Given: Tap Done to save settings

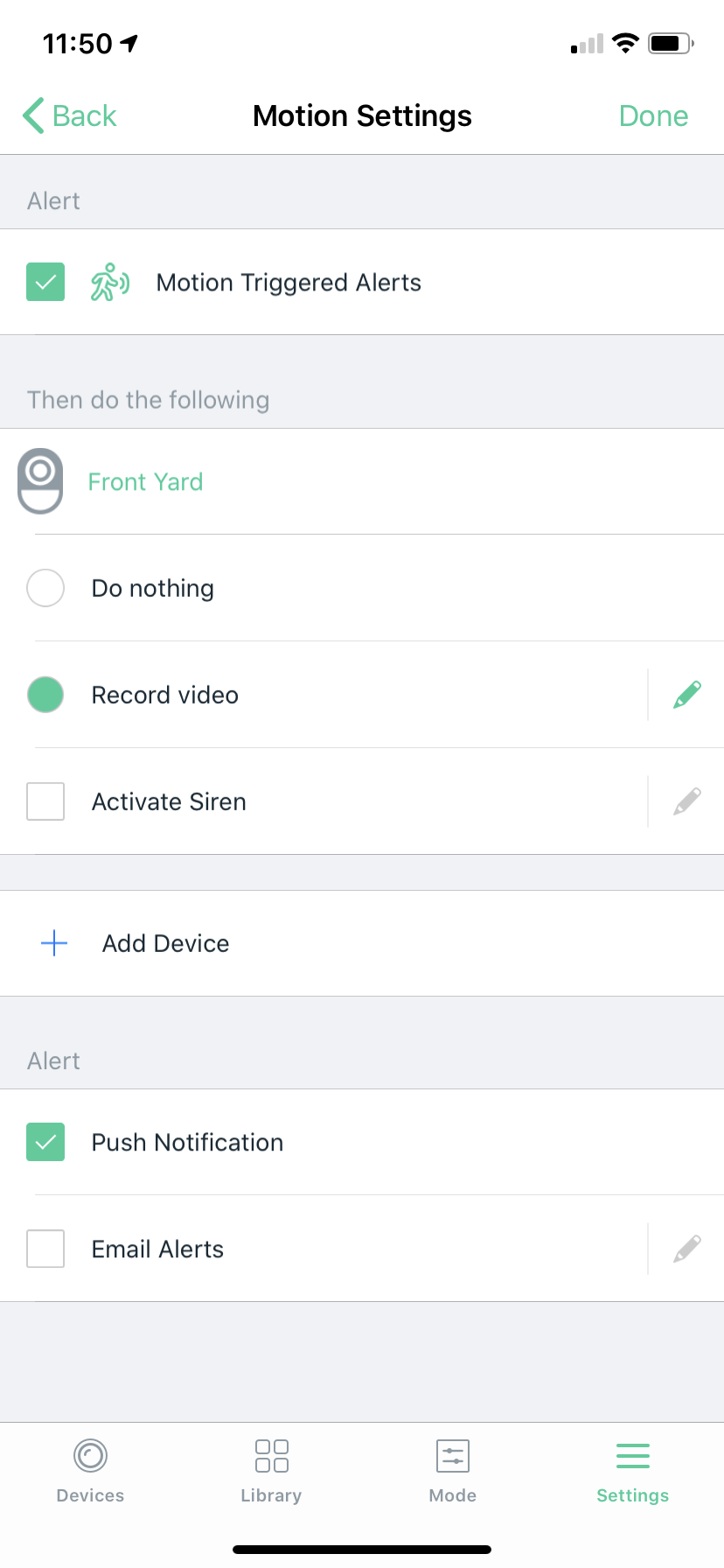Looking at the screenshot, I should click(x=653, y=115).
